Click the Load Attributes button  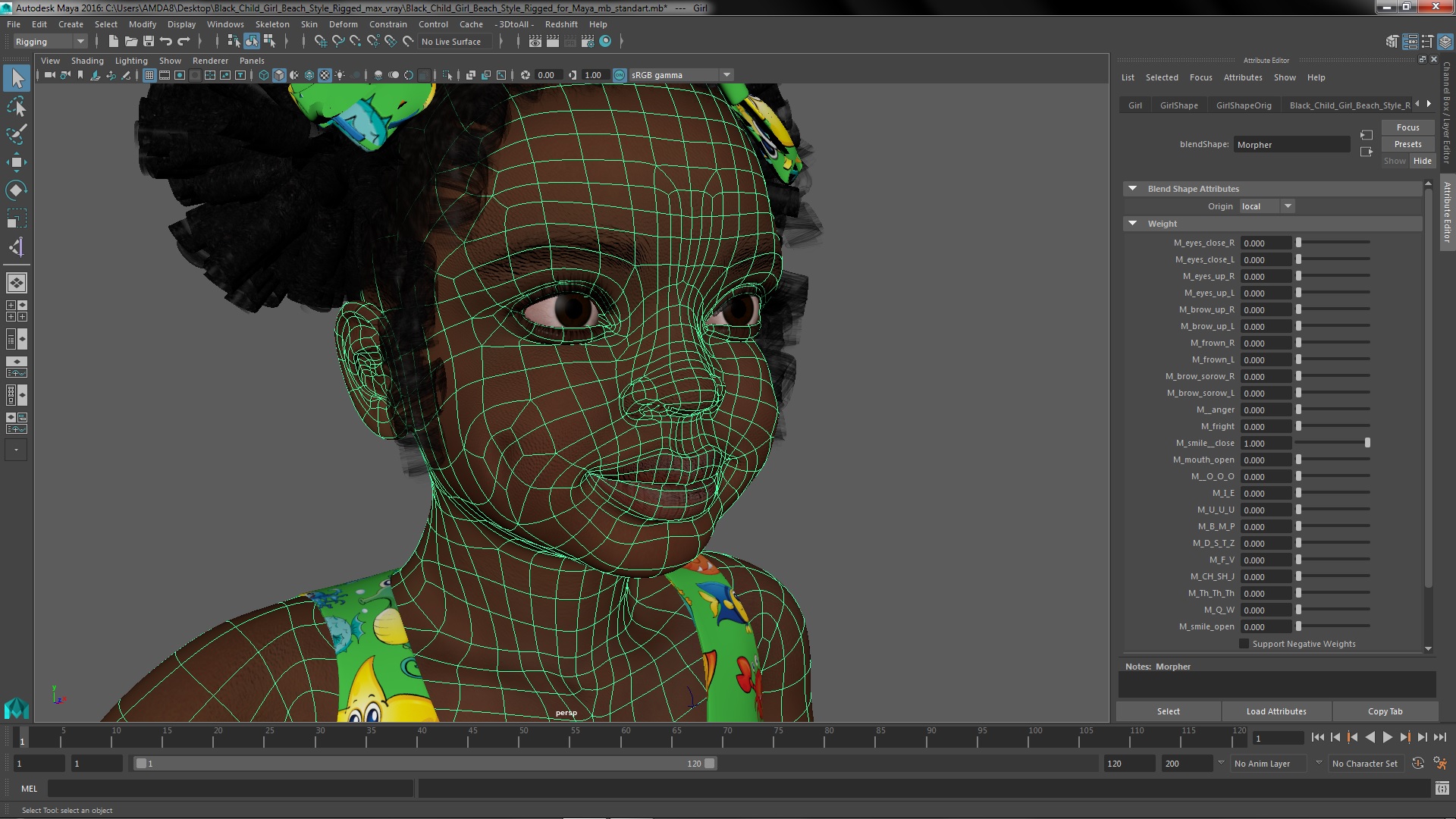tap(1276, 711)
